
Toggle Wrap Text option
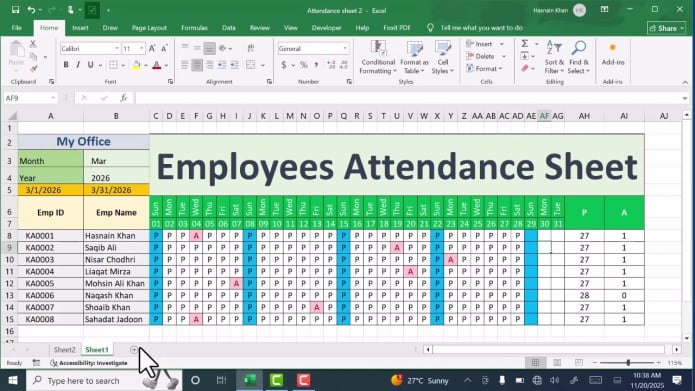(x=250, y=48)
